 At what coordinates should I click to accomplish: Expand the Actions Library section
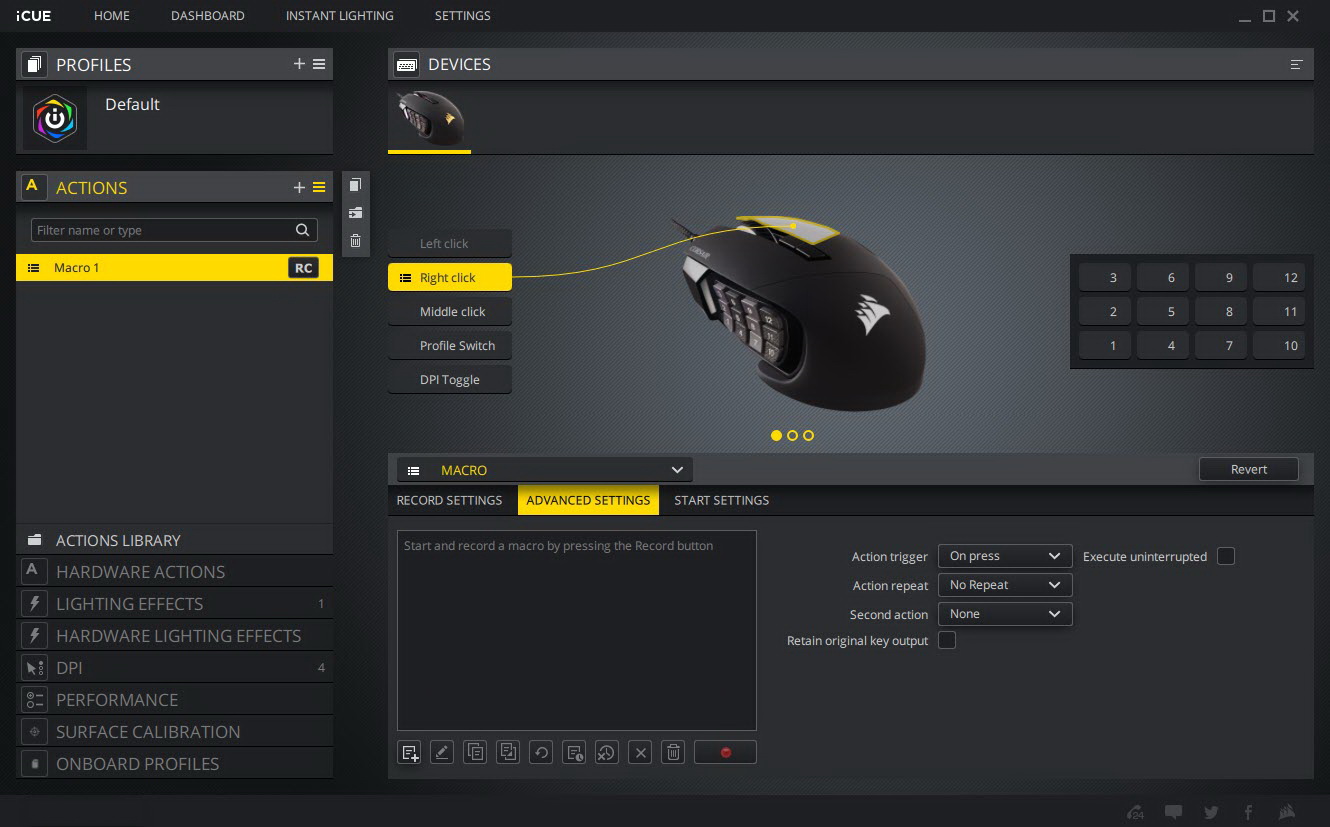(x=174, y=540)
